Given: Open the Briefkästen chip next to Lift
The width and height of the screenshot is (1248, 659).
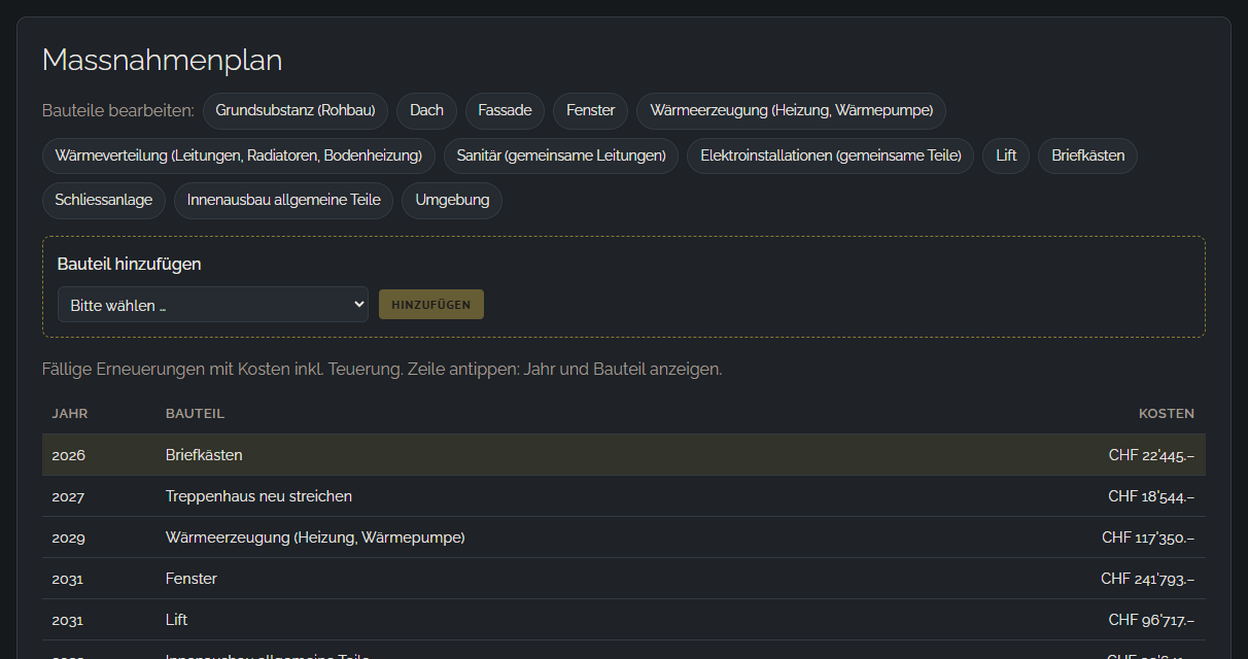Looking at the screenshot, I should pyautogui.click(x=1088, y=156).
